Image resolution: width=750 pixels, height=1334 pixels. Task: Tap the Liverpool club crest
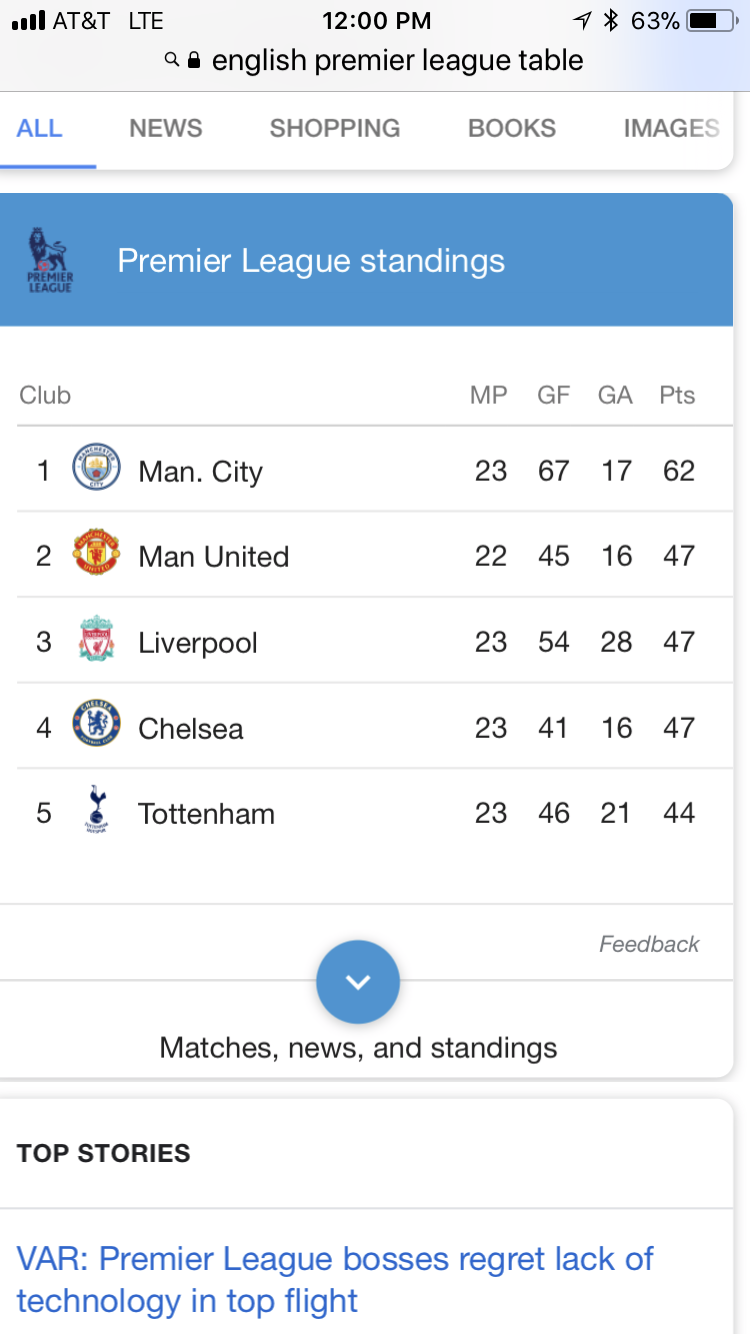96,640
